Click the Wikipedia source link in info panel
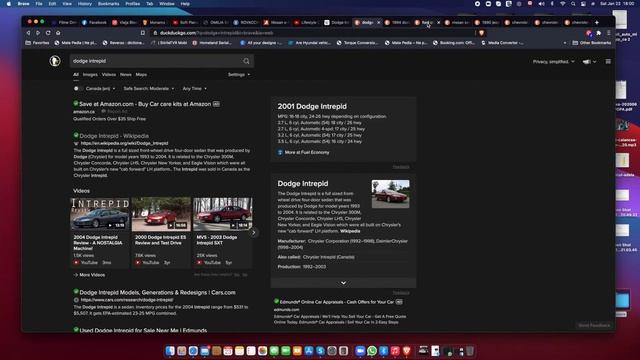The width and height of the screenshot is (640, 360). coord(350,231)
